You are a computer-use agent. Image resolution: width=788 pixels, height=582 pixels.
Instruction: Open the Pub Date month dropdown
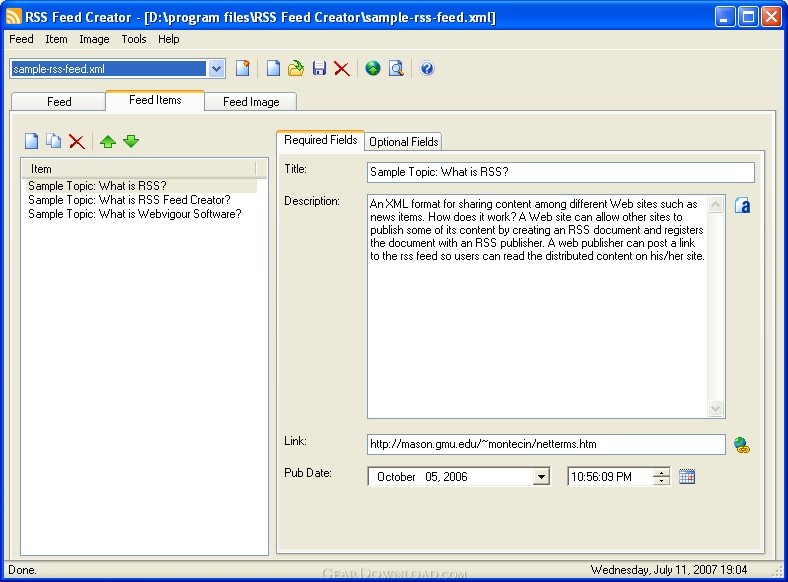541,476
